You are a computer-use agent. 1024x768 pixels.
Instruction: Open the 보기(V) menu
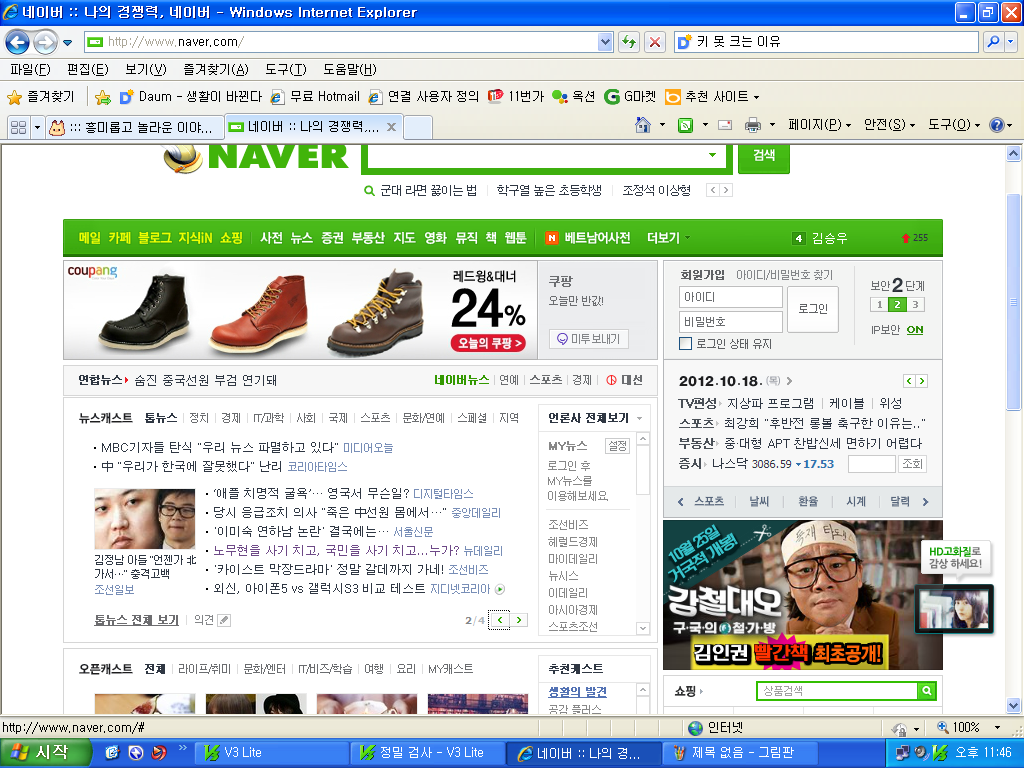pyautogui.click(x=146, y=69)
